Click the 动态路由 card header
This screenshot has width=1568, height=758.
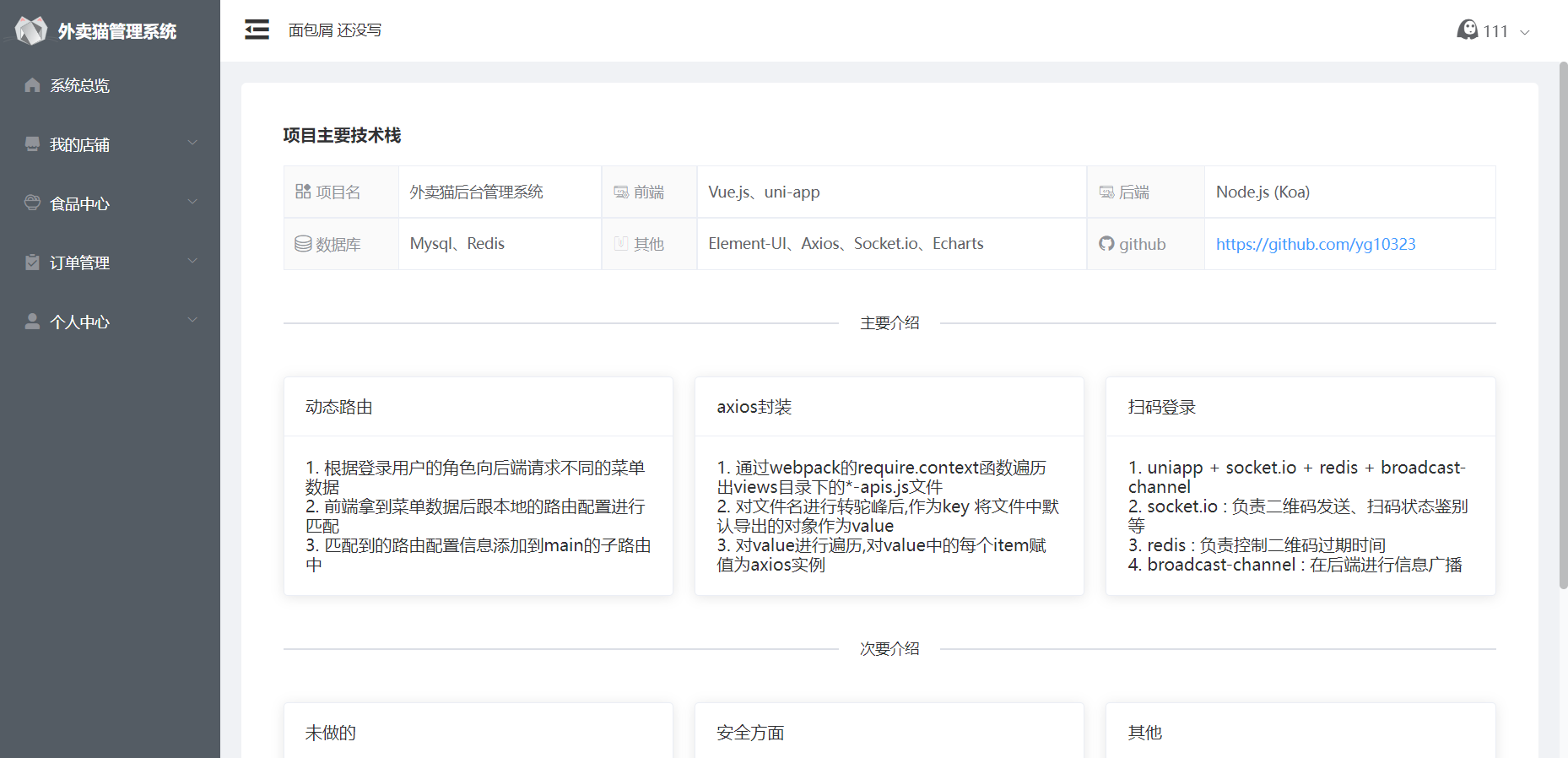[479, 407]
